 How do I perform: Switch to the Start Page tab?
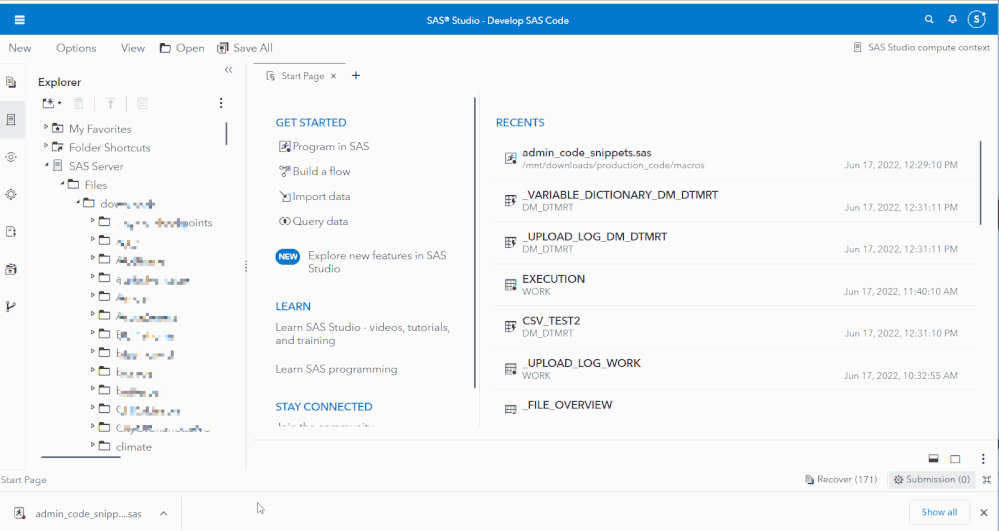pos(303,76)
